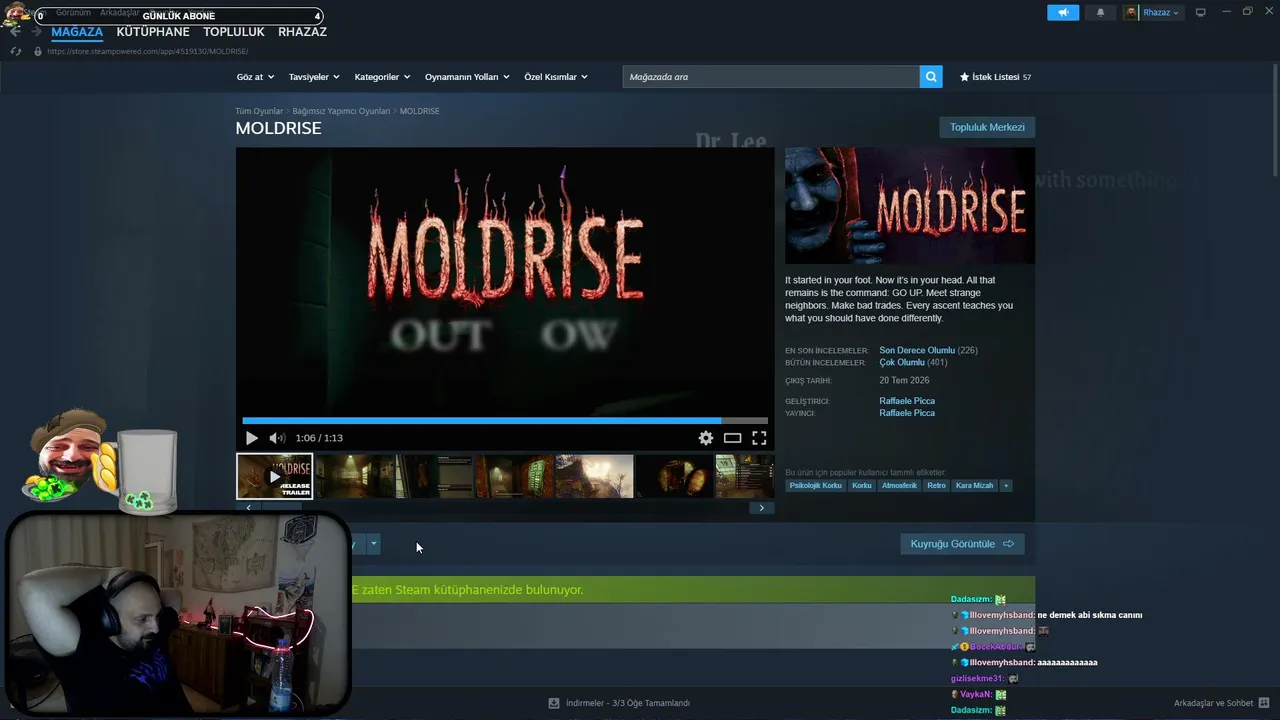Expand Oynamanın Yolları dropdown menu

(467, 77)
